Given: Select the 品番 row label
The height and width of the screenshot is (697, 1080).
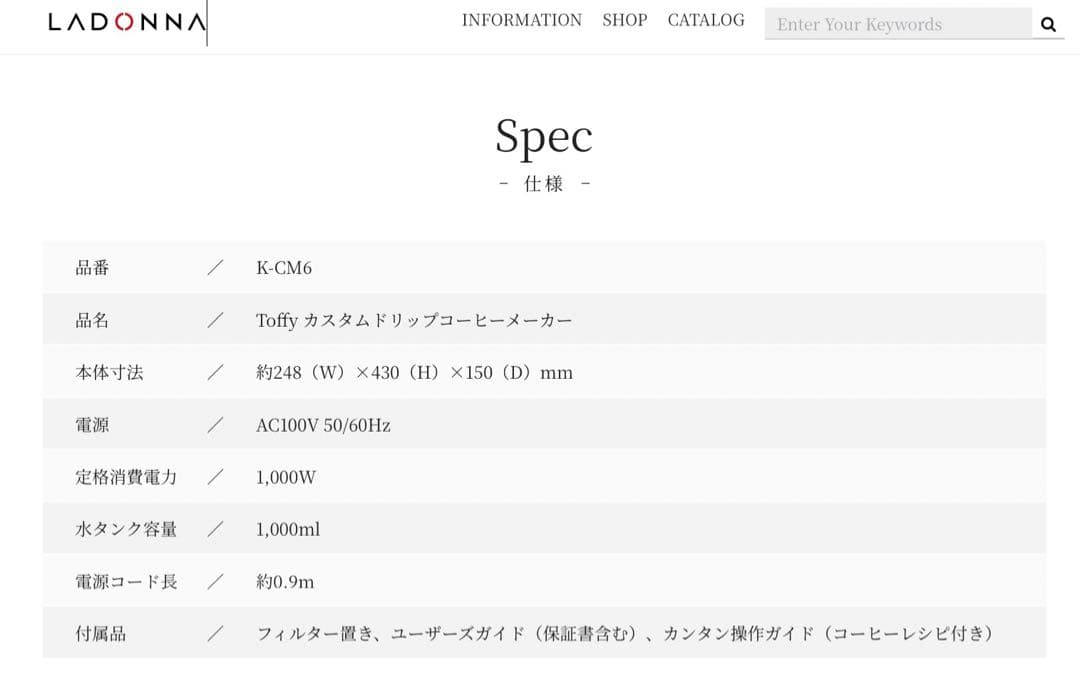Looking at the screenshot, I should coord(92,268).
